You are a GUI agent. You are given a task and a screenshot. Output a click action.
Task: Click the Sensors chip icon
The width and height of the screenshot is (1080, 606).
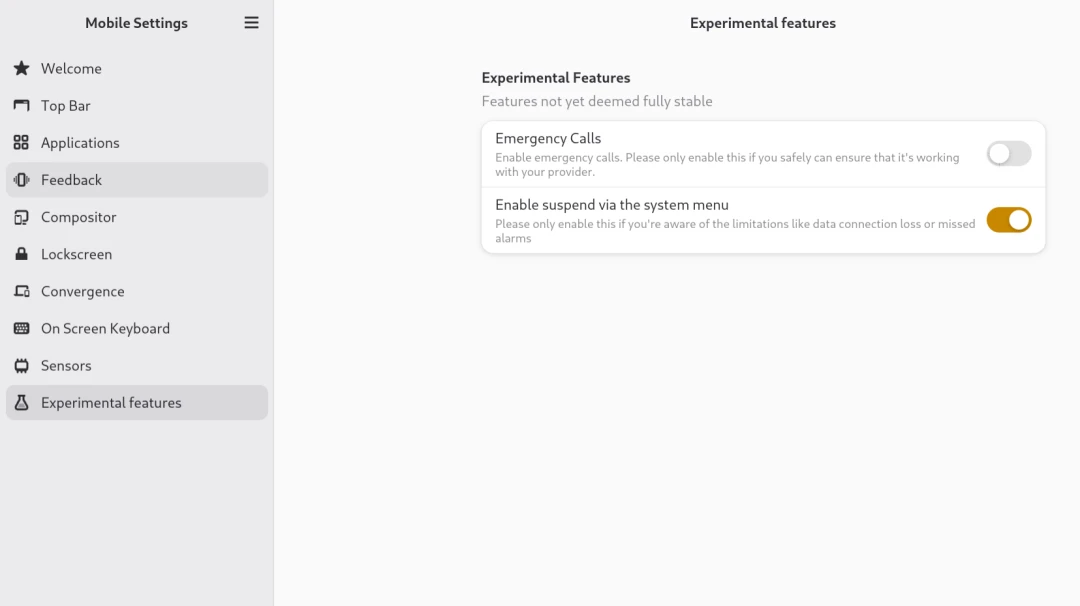(x=21, y=366)
